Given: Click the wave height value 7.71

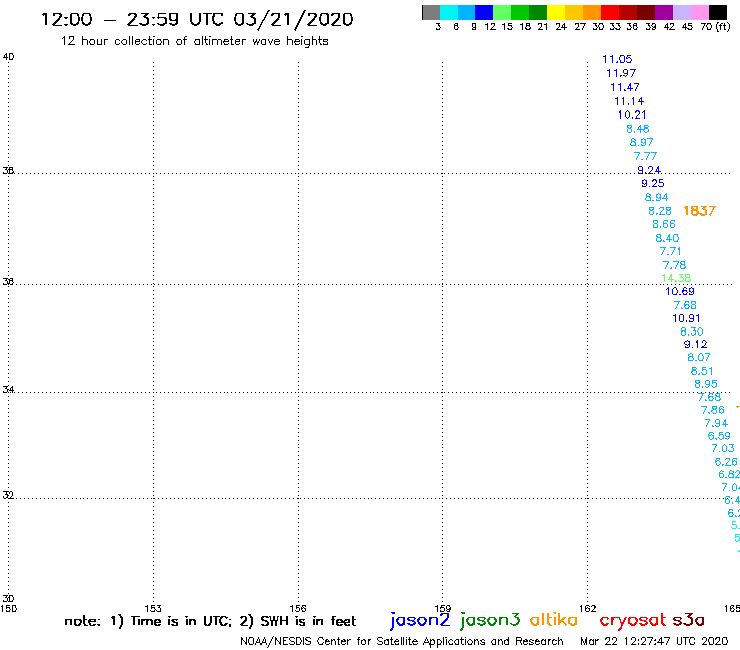Looking at the screenshot, I should (671, 251).
